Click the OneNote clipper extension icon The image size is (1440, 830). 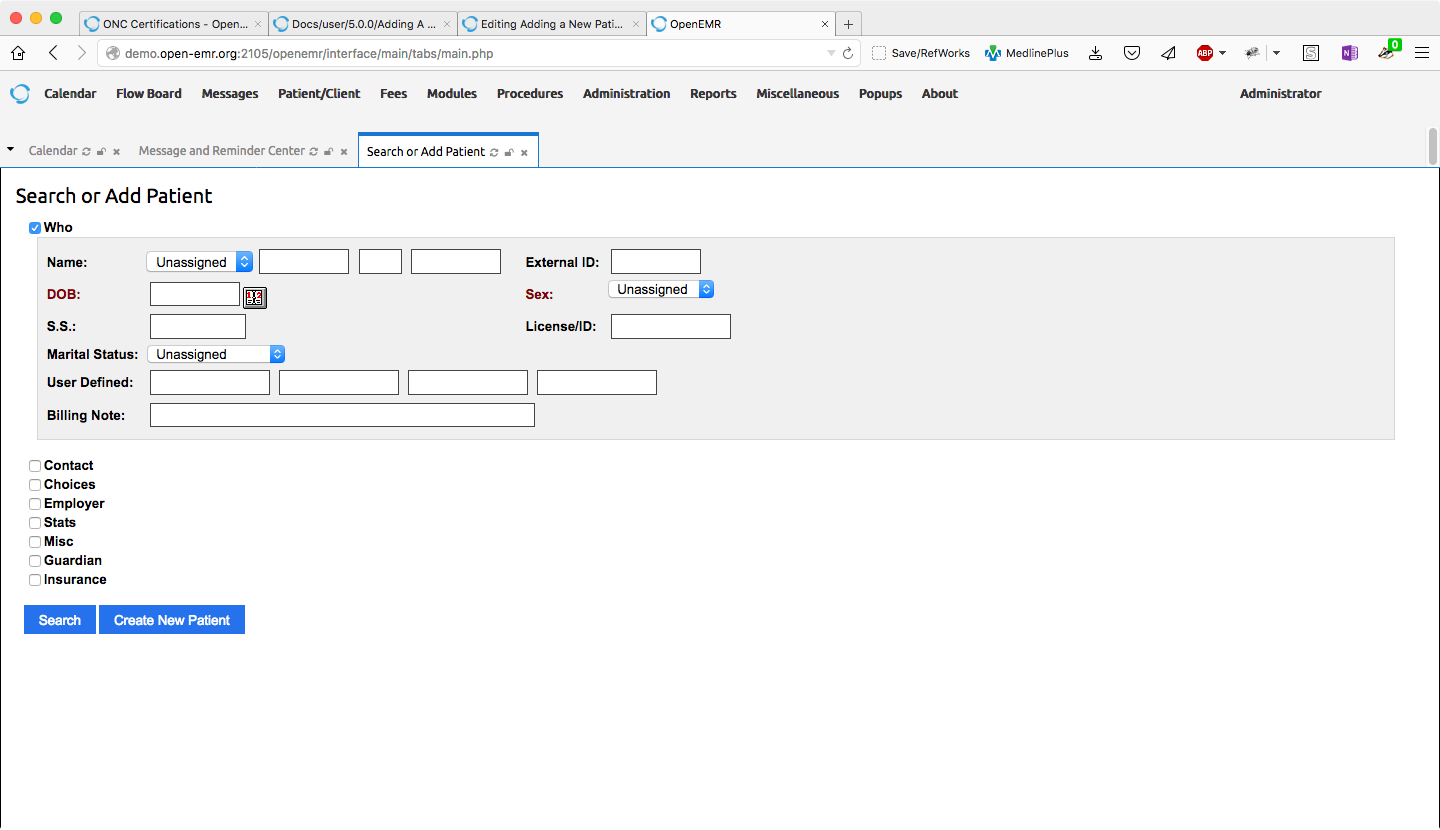pyautogui.click(x=1349, y=53)
